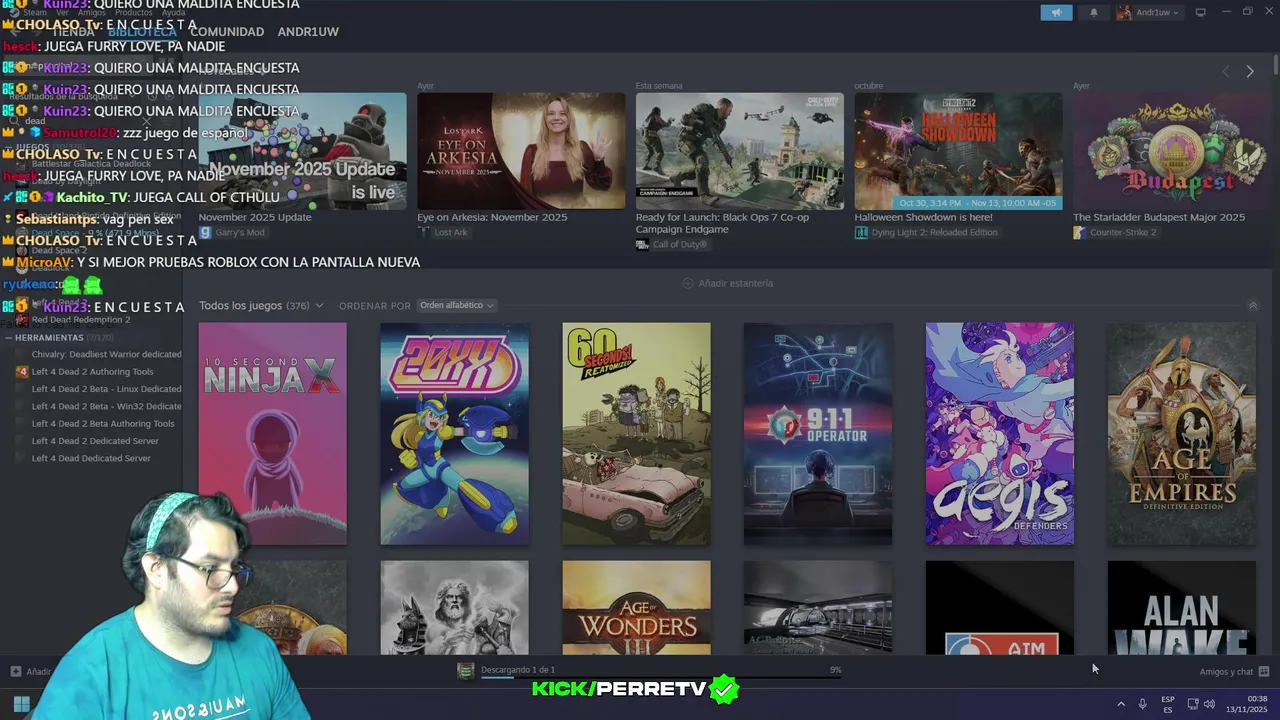This screenshot has height=720, width=1280.
Task: Launch Big Picture mode monitor icon
Action: (x=1200, y=12)
